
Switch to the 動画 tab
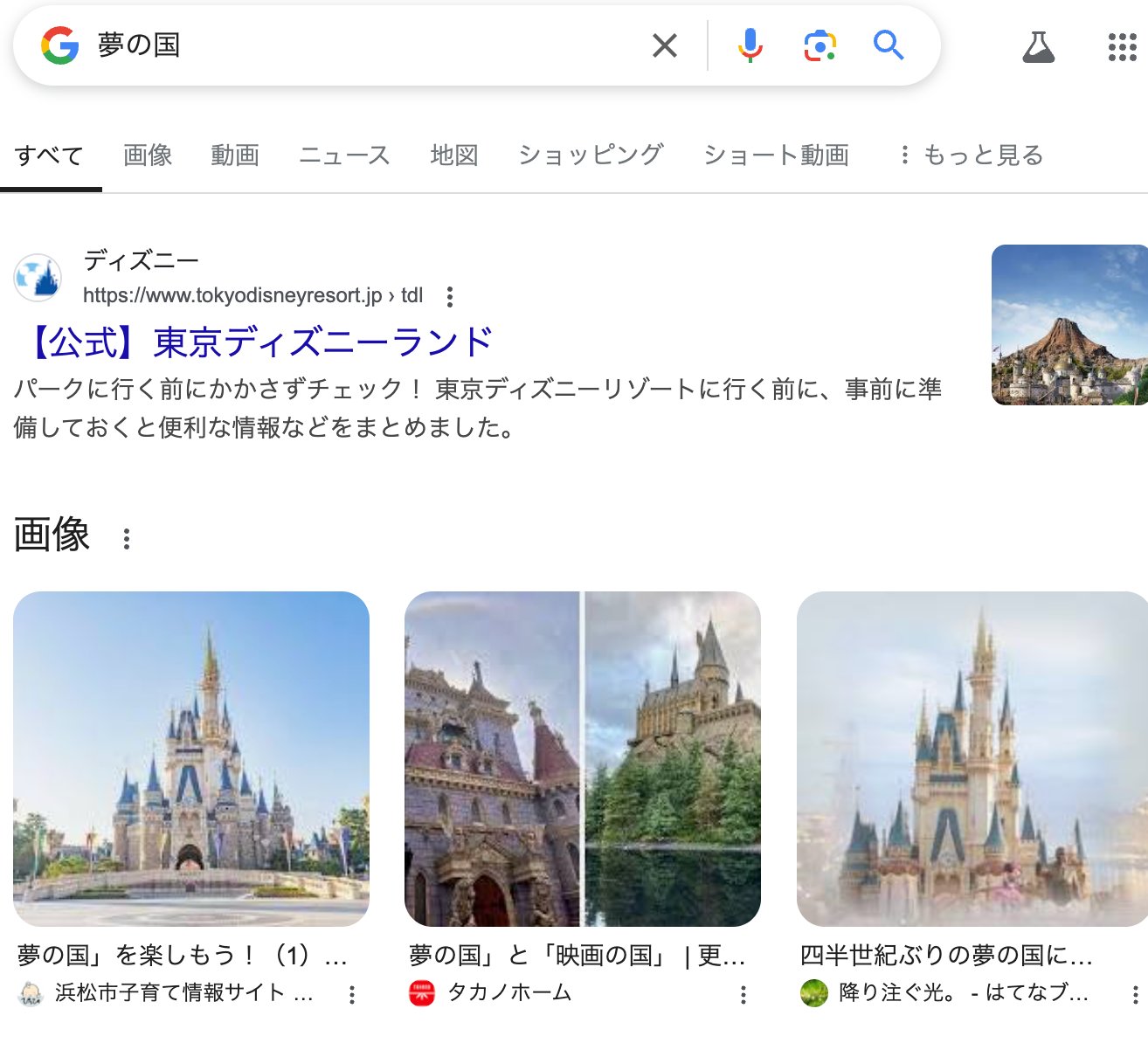[x=235, y=155]
